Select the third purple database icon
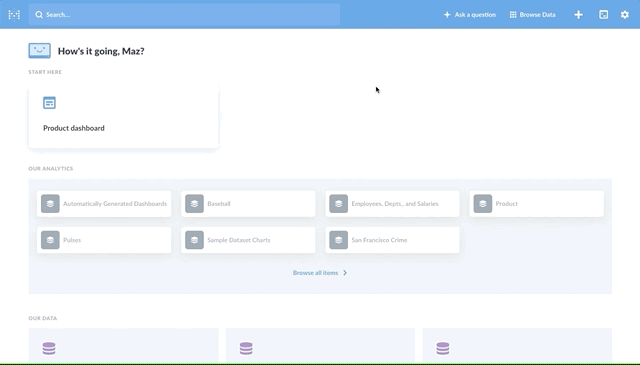 click(x=443, y=348)
